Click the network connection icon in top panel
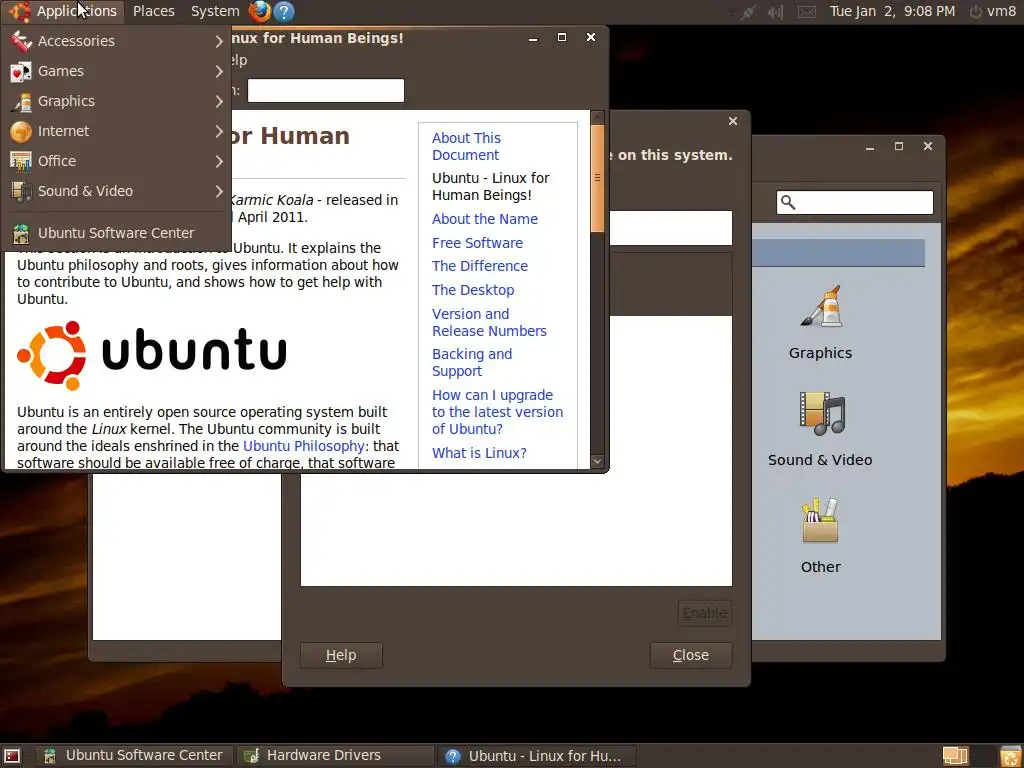The image size is (1024, 768). click(748, 12)
